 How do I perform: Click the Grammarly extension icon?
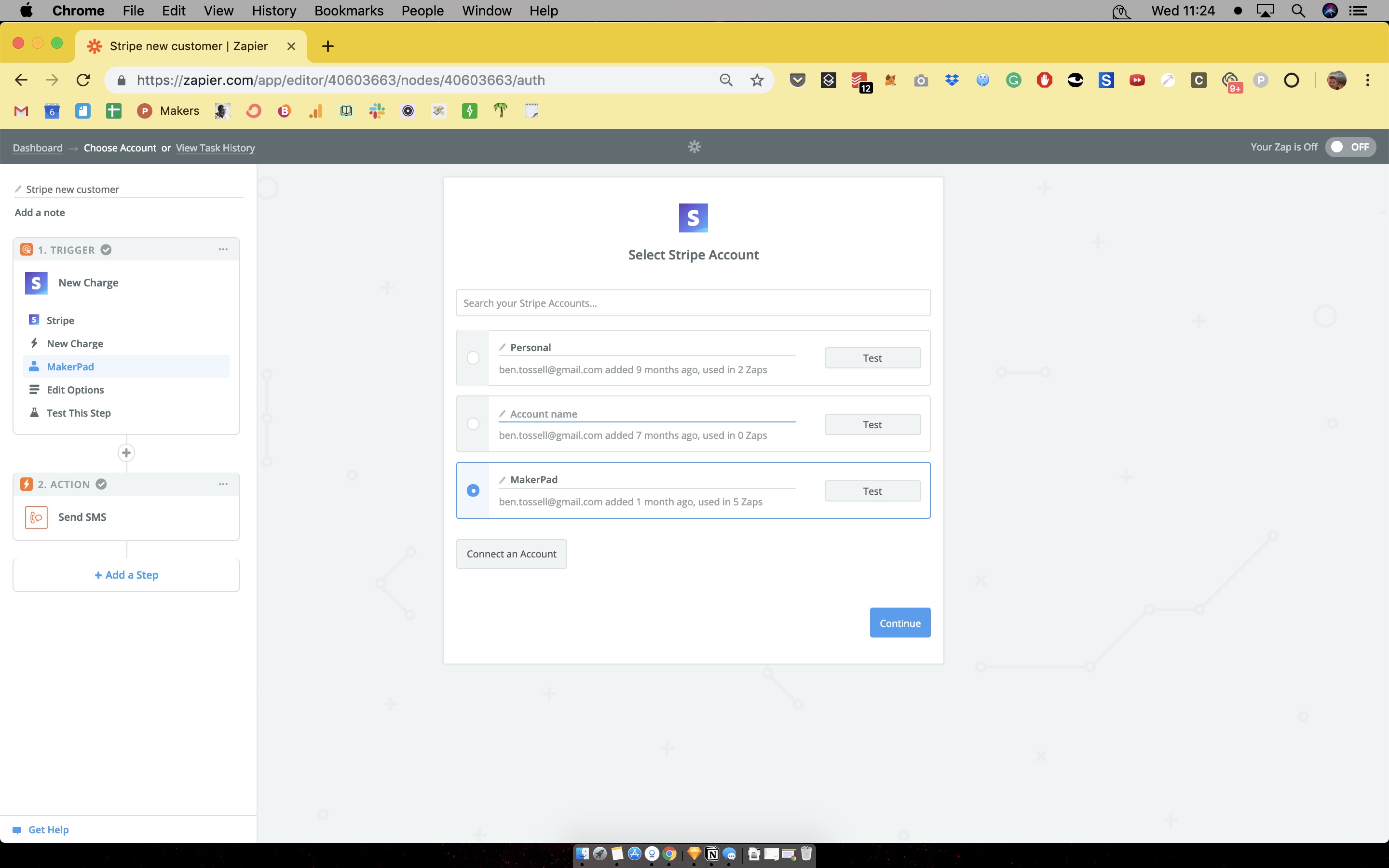pos(1014,80)
